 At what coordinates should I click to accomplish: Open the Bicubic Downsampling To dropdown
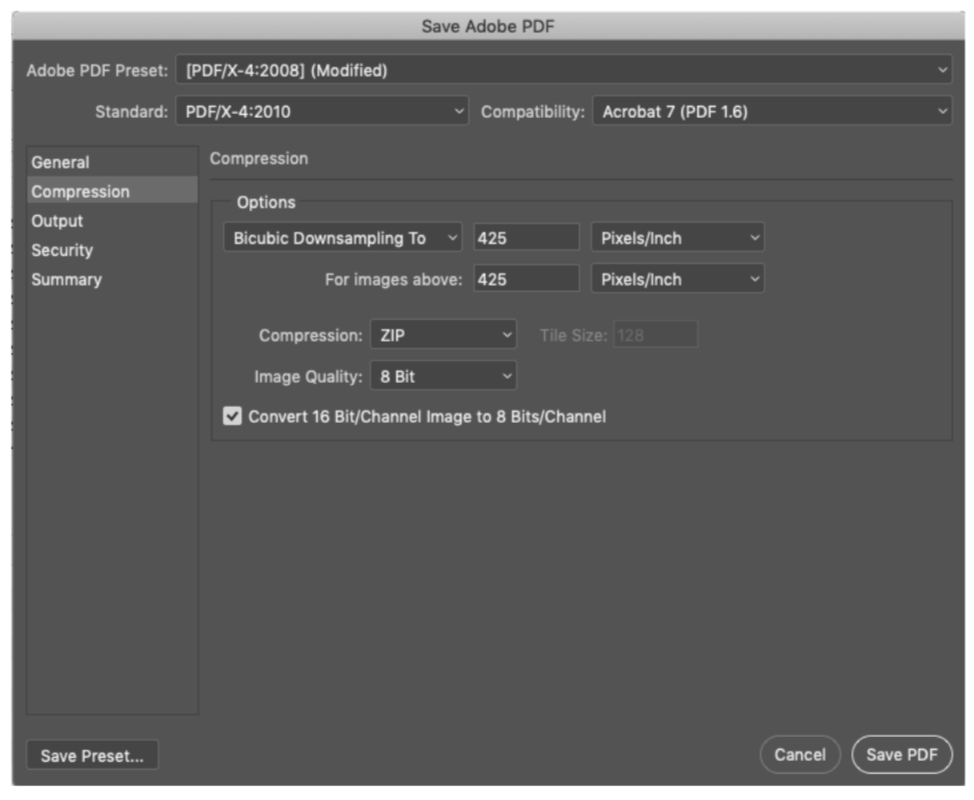[343, 237]
